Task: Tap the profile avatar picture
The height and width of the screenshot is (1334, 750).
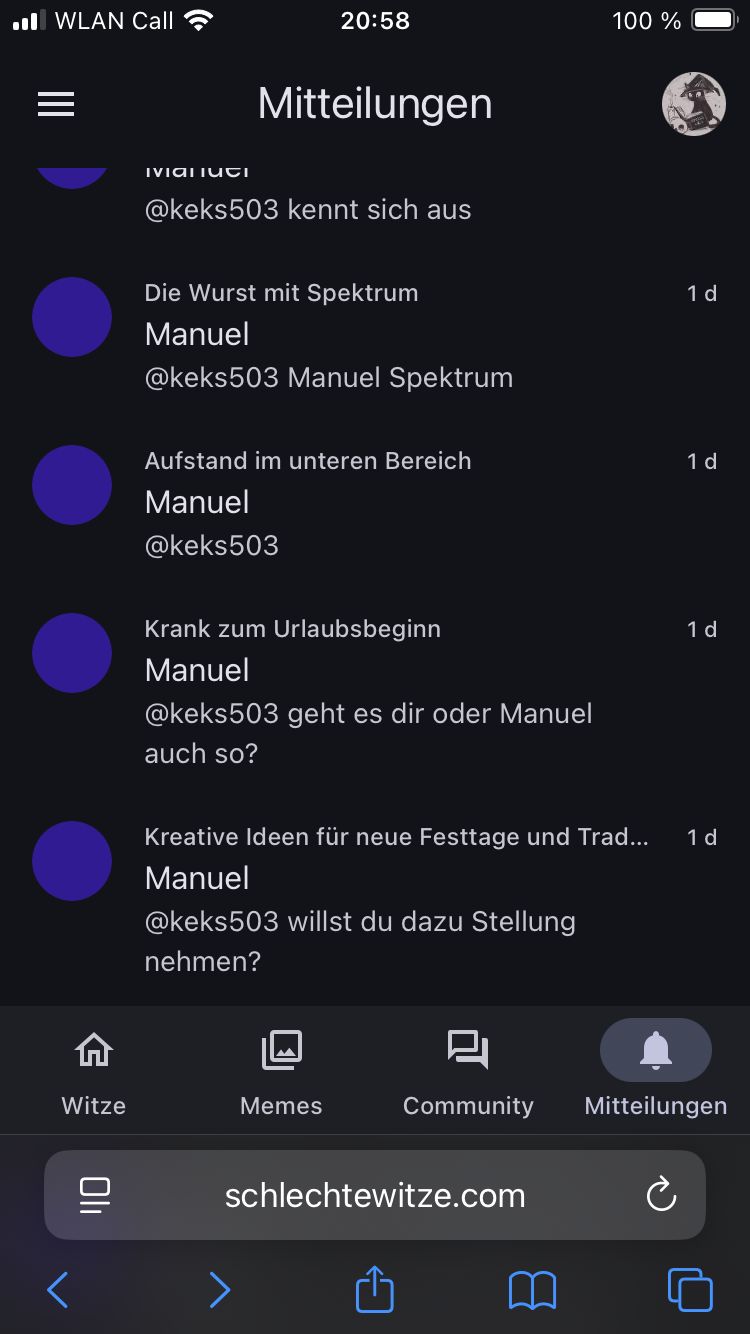Action: tap(693, 104)
